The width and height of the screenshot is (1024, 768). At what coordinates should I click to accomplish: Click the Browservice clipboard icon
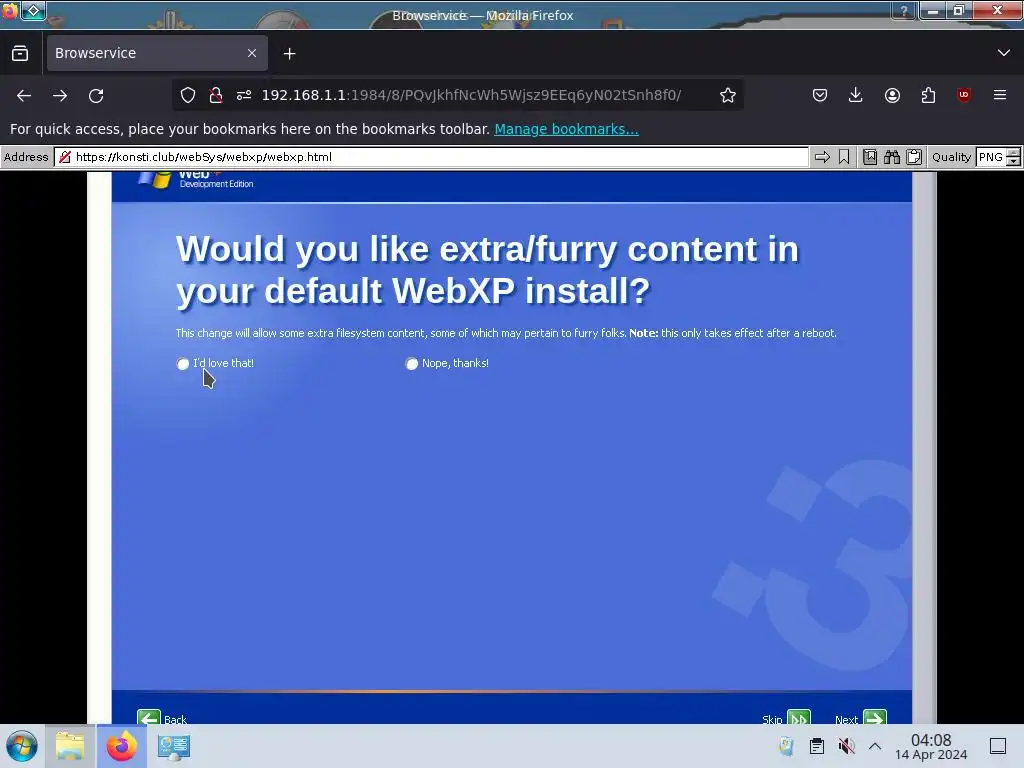tap(914, 157)
